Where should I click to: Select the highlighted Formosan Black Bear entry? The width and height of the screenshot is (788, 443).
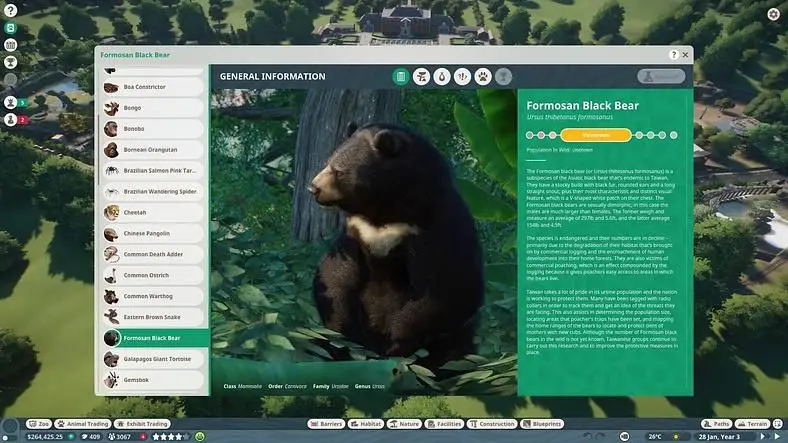click(x=155, y=338)
